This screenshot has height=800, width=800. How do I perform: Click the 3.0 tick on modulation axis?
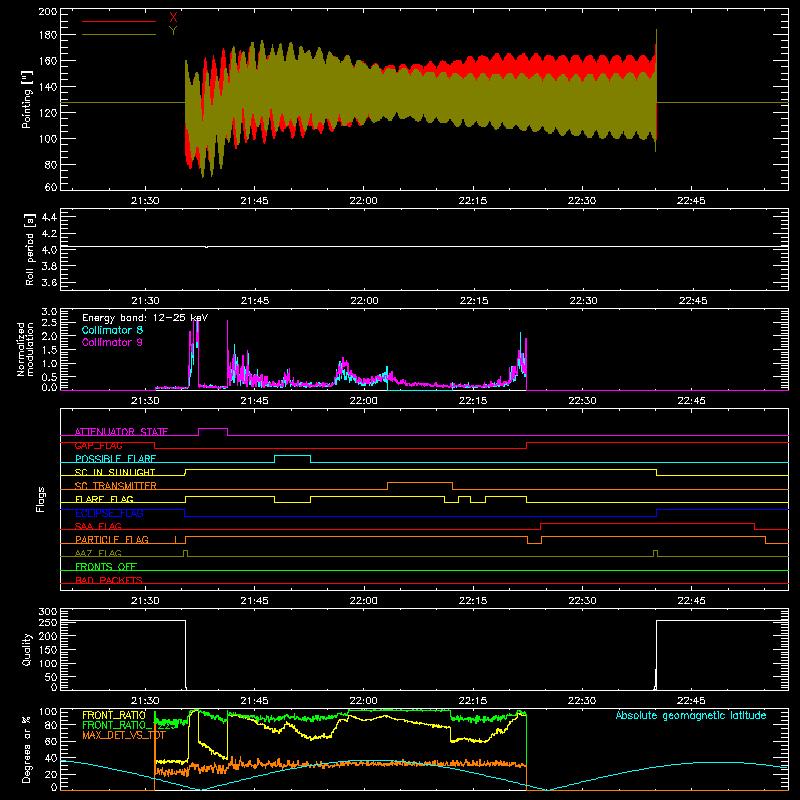click(x=49, y=312)
